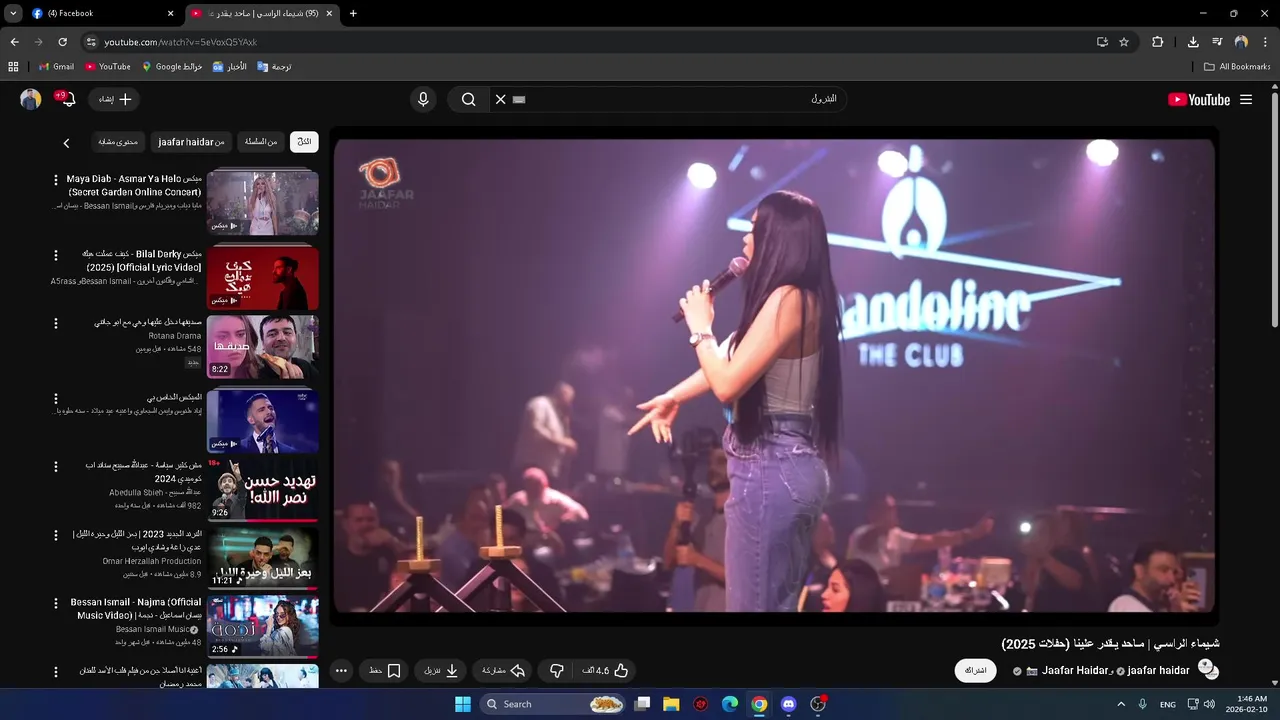This screenshot has width=1280, height=720.
Task: Open a new Chrome tab
Action: tap(353, 13)
